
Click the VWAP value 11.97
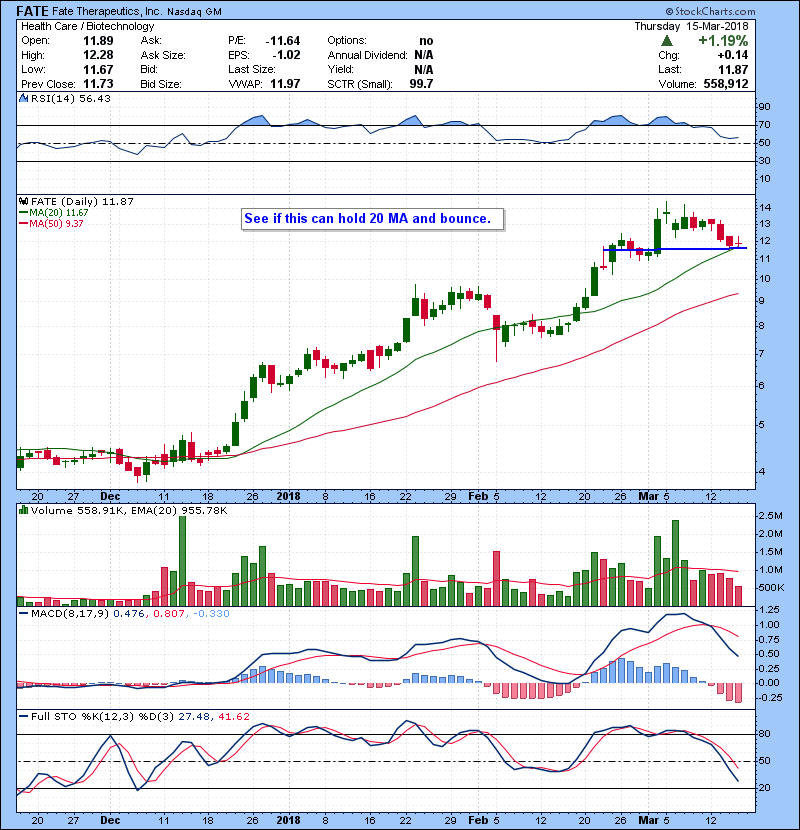[285, 84]
